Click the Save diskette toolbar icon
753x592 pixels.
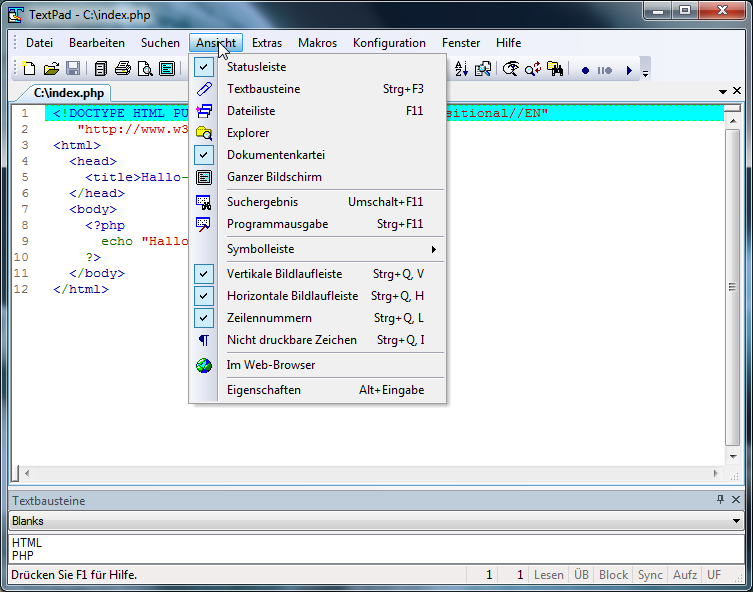(73, 69)
